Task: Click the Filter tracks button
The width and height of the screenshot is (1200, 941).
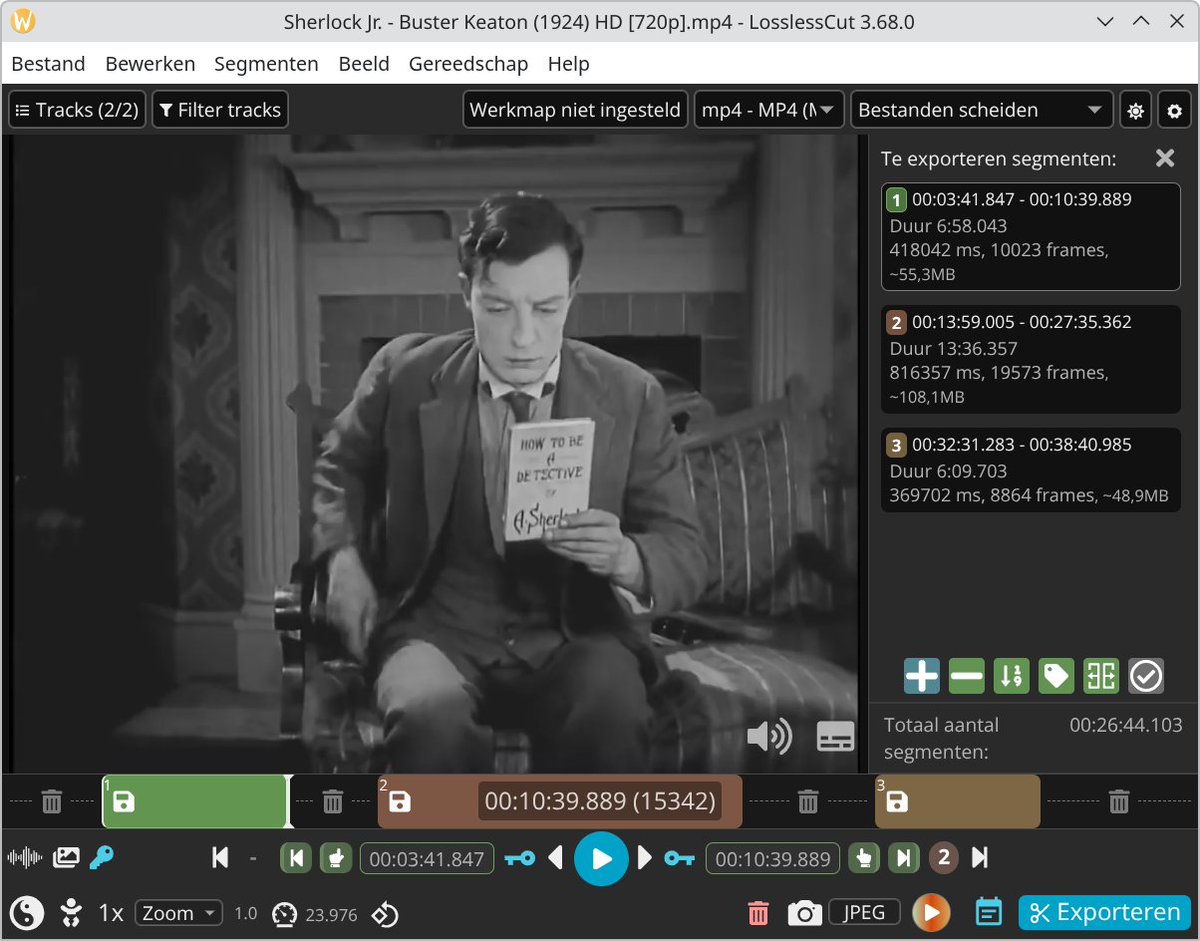Action: (220, 110)
